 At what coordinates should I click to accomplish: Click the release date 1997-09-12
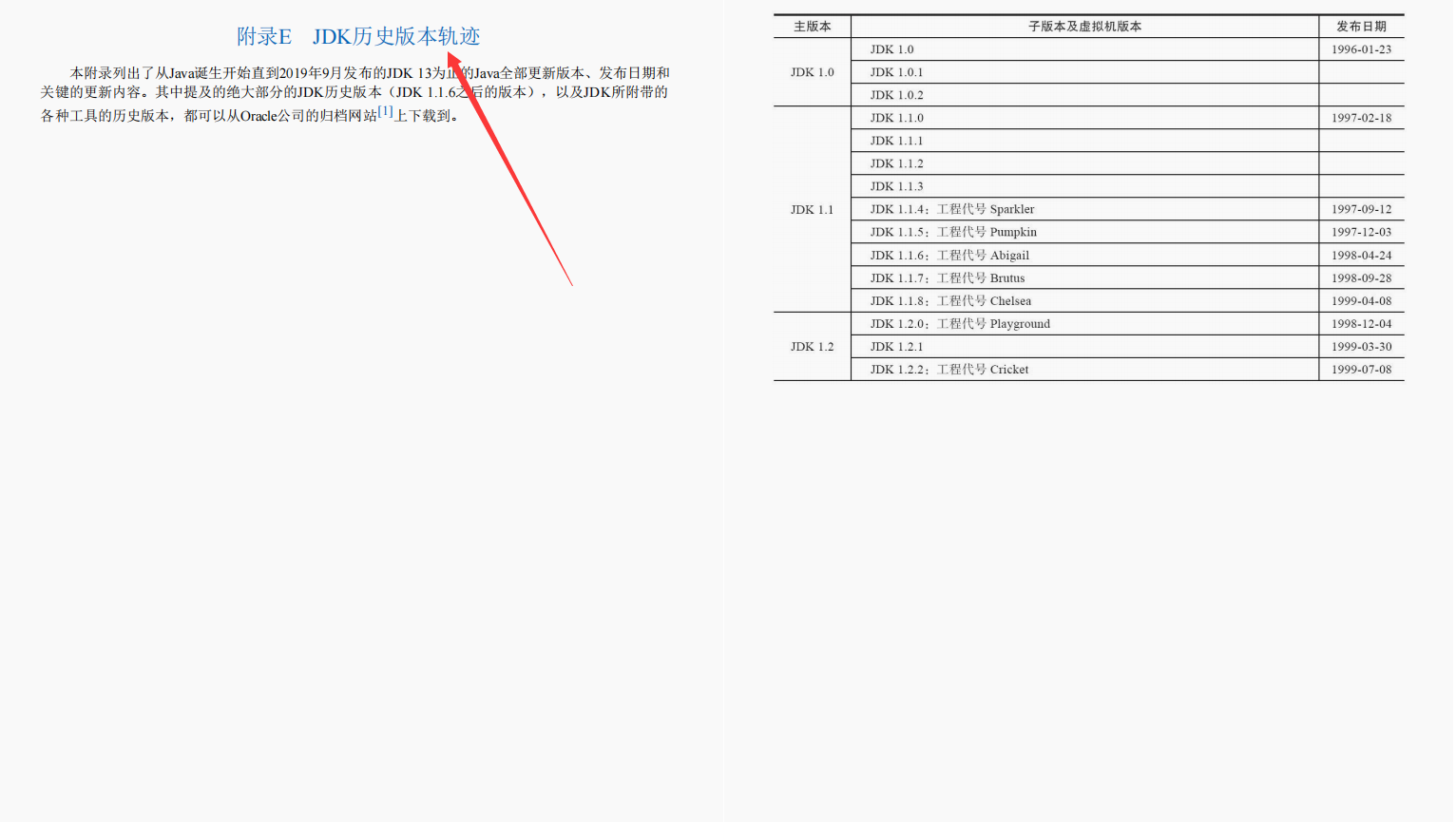tap(1361, 209)
